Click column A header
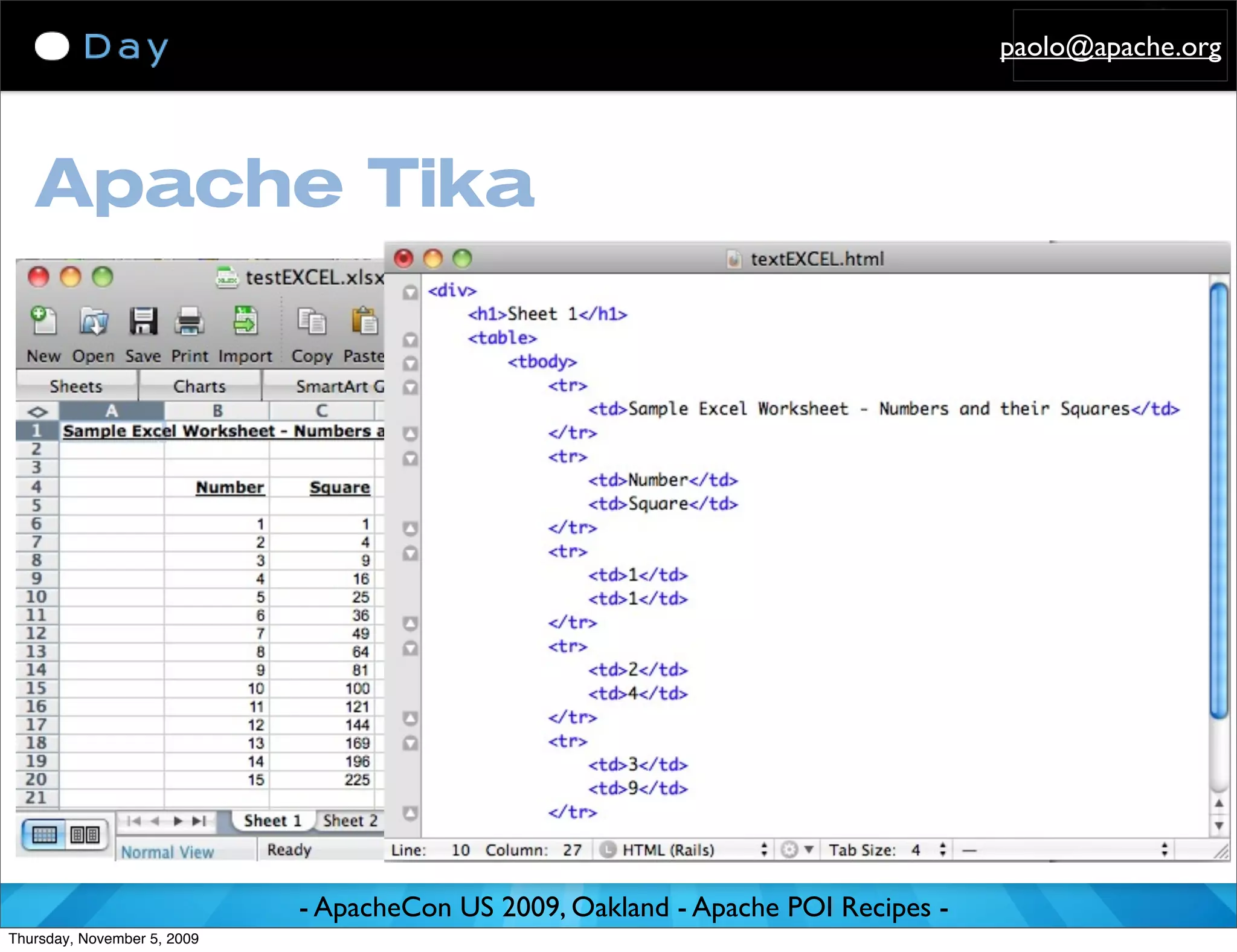Viewport: 1237px width, 952px height. (112, 411)
